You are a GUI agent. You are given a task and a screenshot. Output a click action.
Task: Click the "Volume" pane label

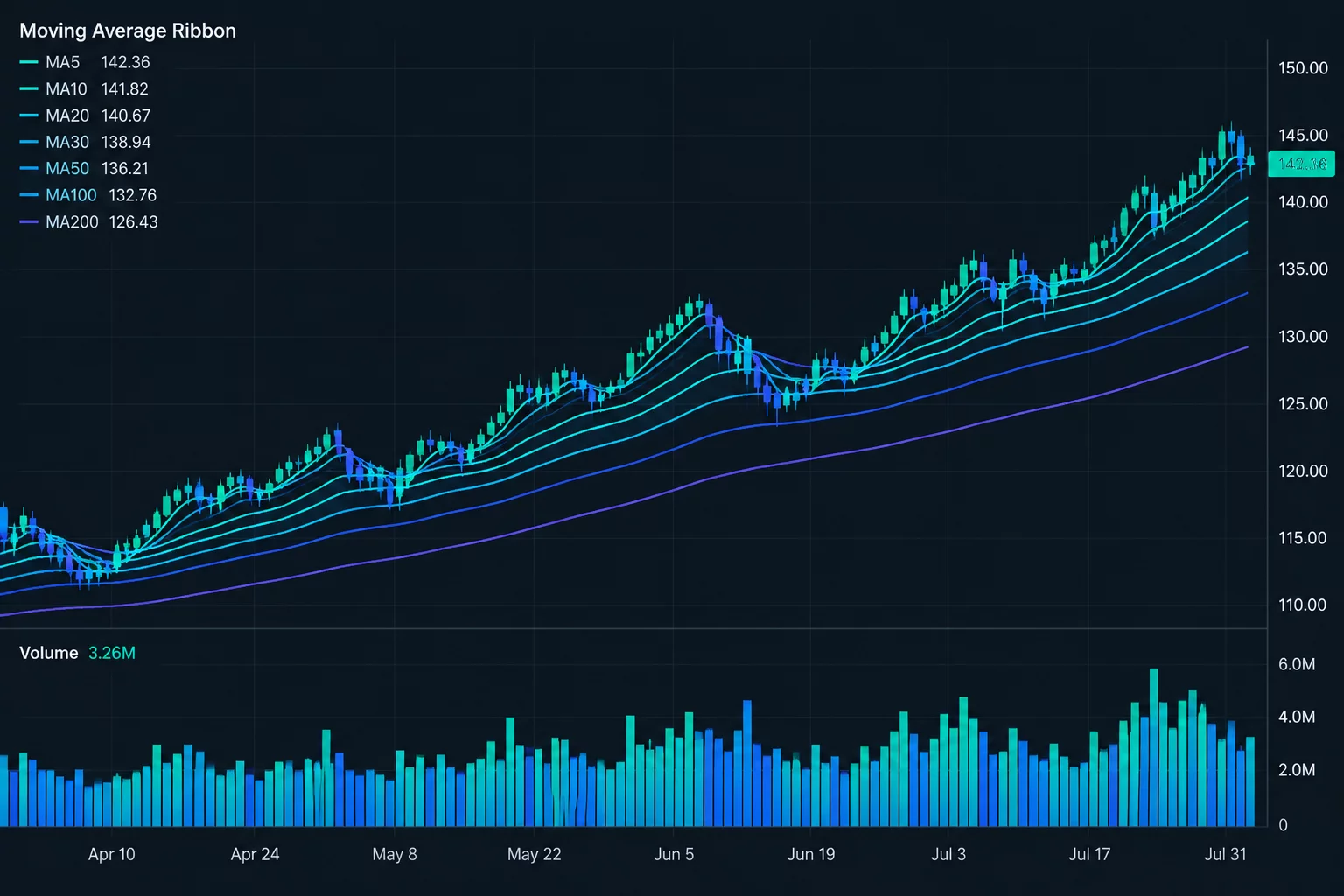pos(49,653)
